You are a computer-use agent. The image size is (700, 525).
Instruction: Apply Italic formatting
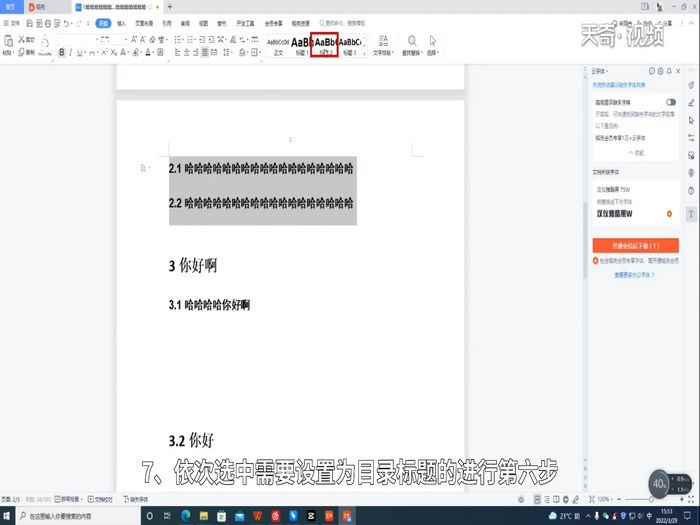pyautogui.click(x=71, y=52)
